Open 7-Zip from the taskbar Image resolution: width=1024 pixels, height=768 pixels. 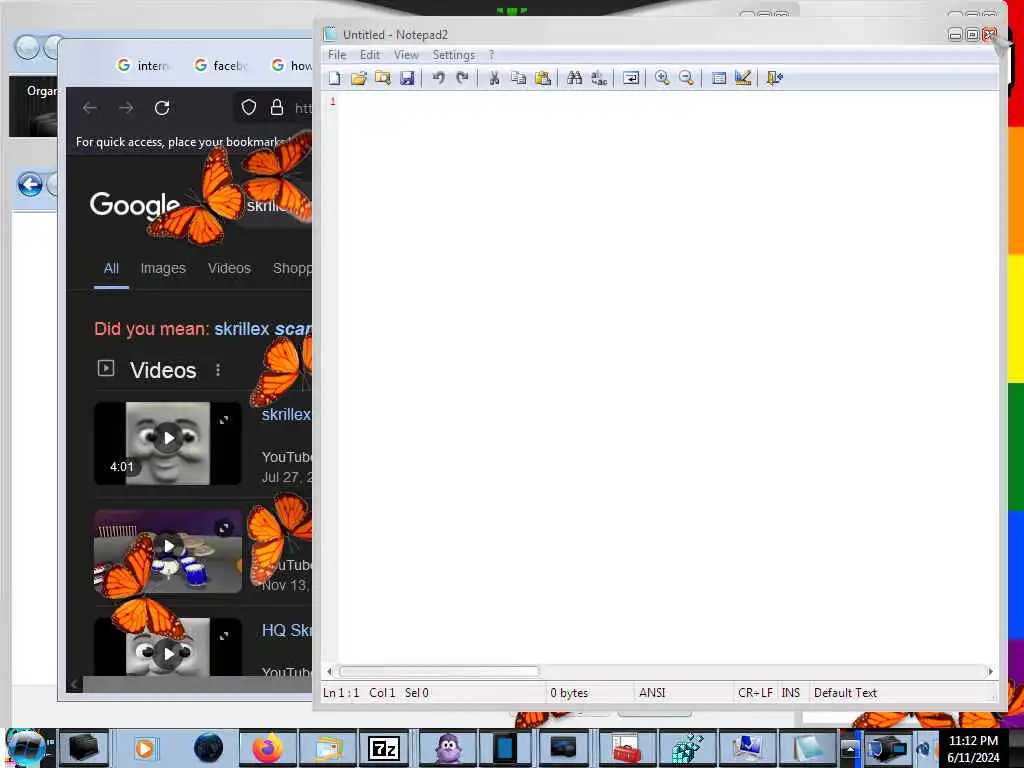click(384, 748)
